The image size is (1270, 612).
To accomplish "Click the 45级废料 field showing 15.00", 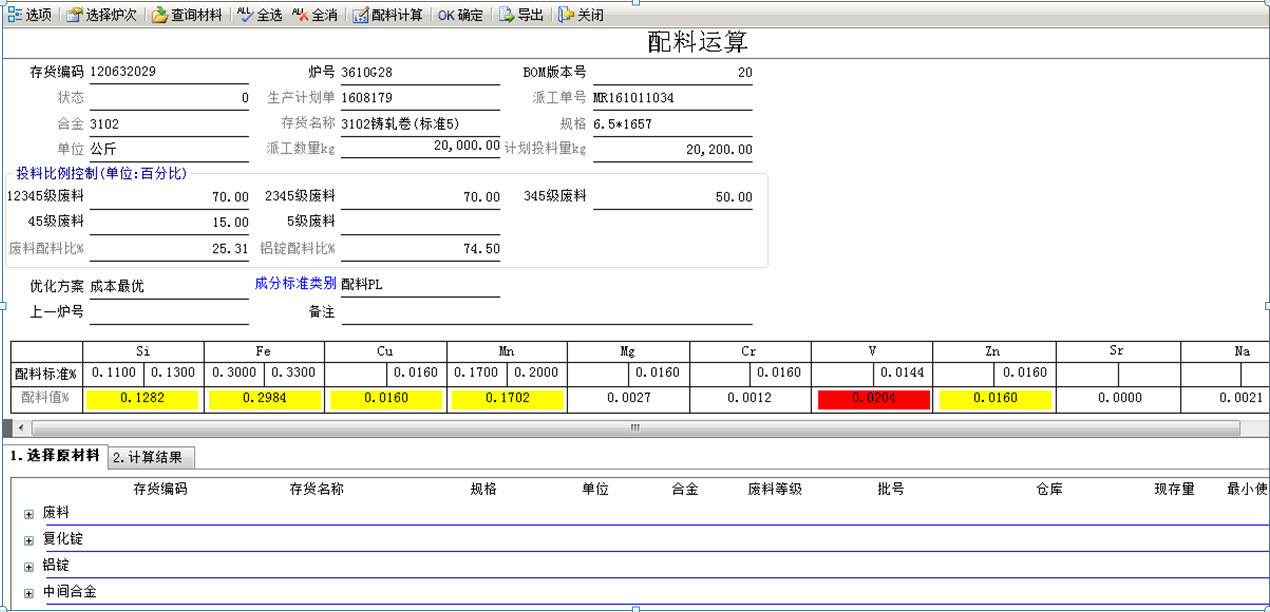I will coord(169,222).
